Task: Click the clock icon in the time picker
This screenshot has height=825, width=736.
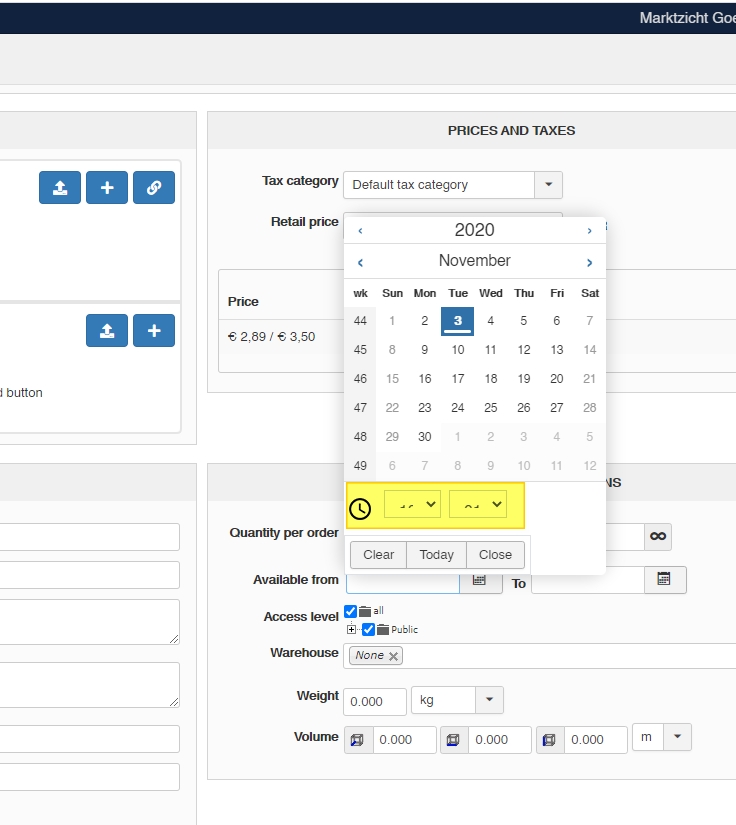Action: click(x=360, y=508)
